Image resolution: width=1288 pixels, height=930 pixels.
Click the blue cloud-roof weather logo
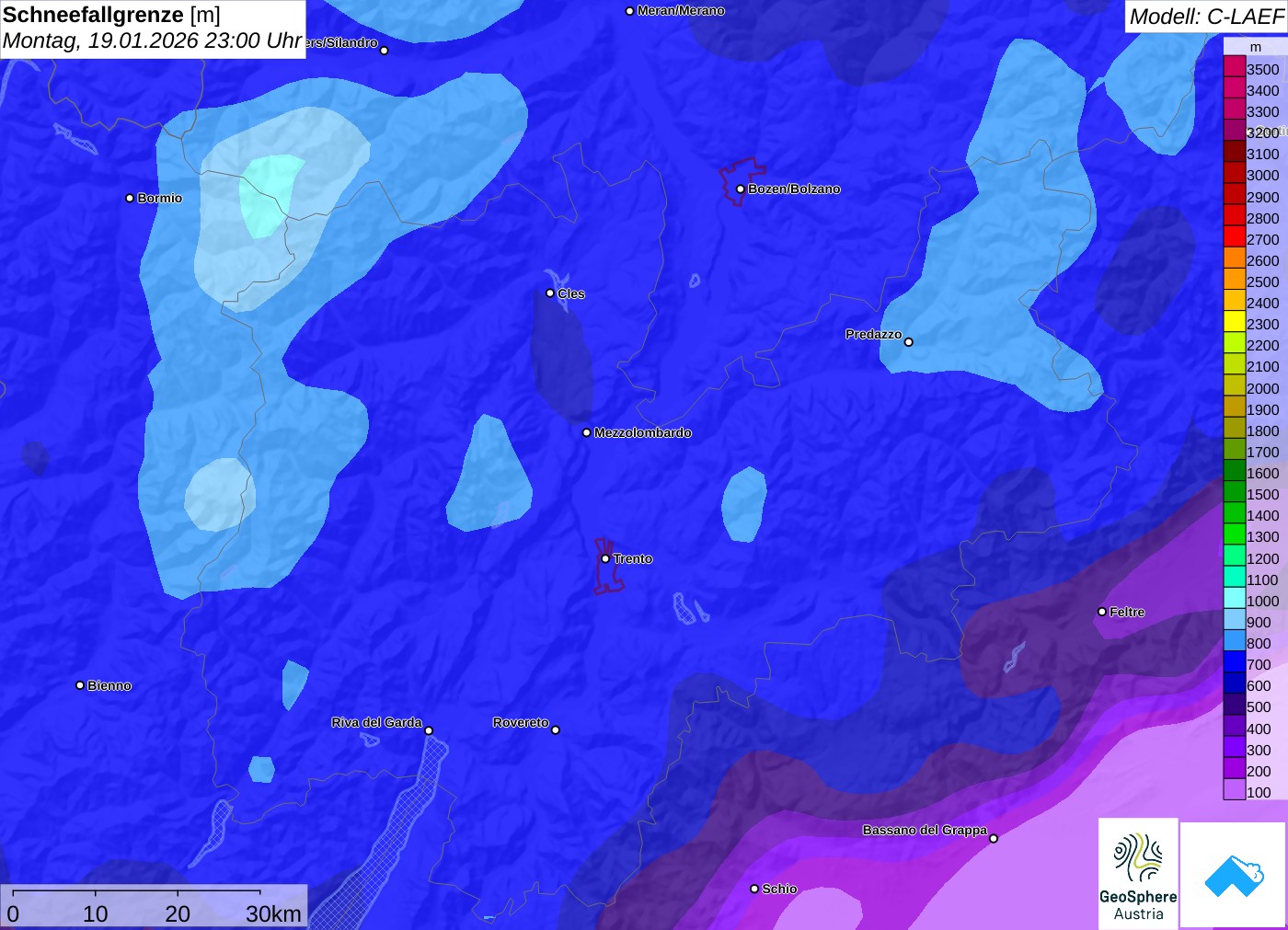tap(1234, 875)
